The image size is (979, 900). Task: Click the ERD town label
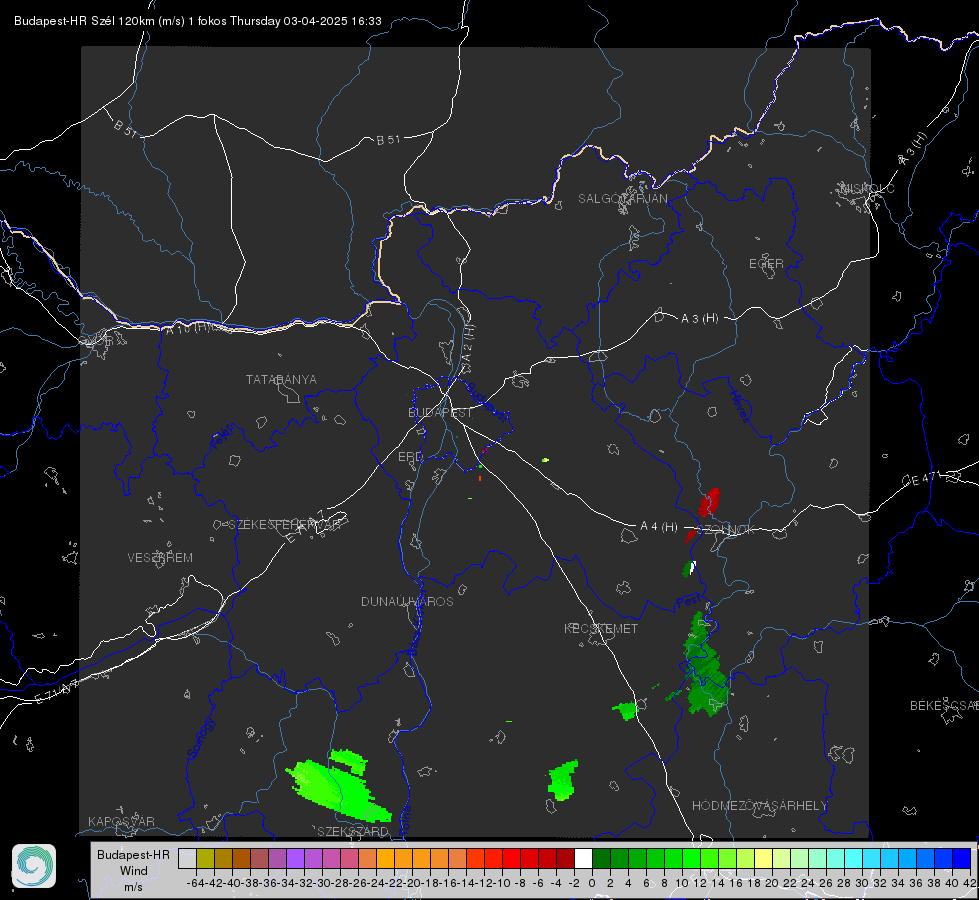tap(410, 457)
